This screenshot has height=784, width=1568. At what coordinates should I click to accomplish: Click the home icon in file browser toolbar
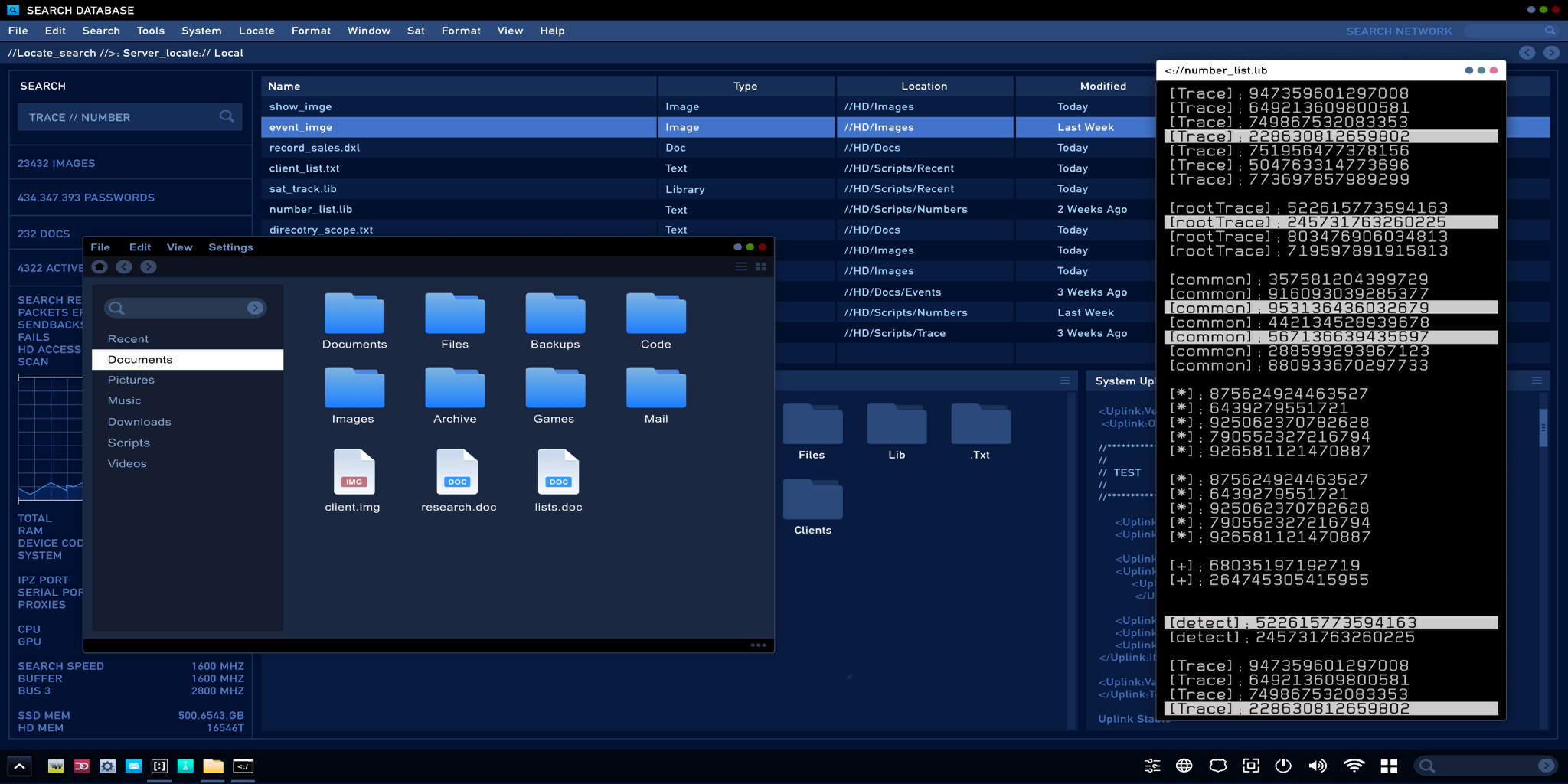[100, 266]
